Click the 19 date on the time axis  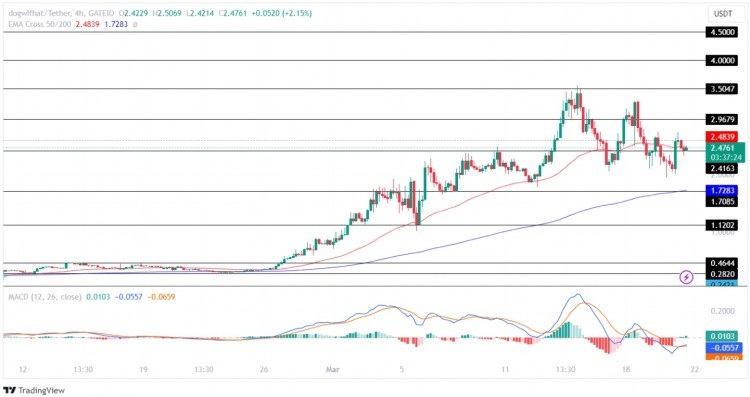(x=143, y=369)
